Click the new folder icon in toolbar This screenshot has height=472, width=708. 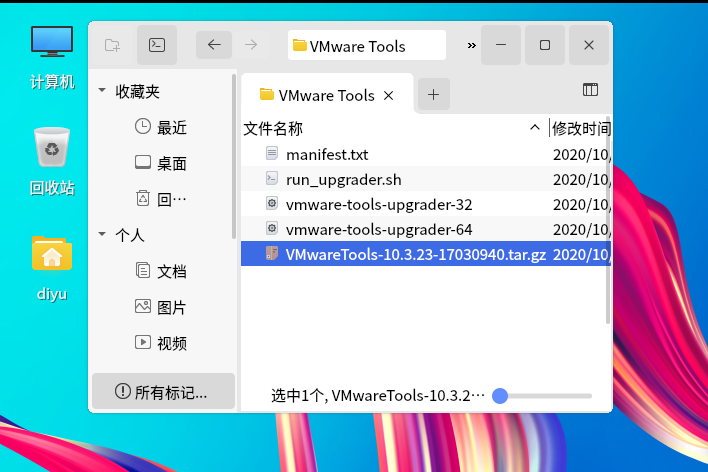point(112,45)
